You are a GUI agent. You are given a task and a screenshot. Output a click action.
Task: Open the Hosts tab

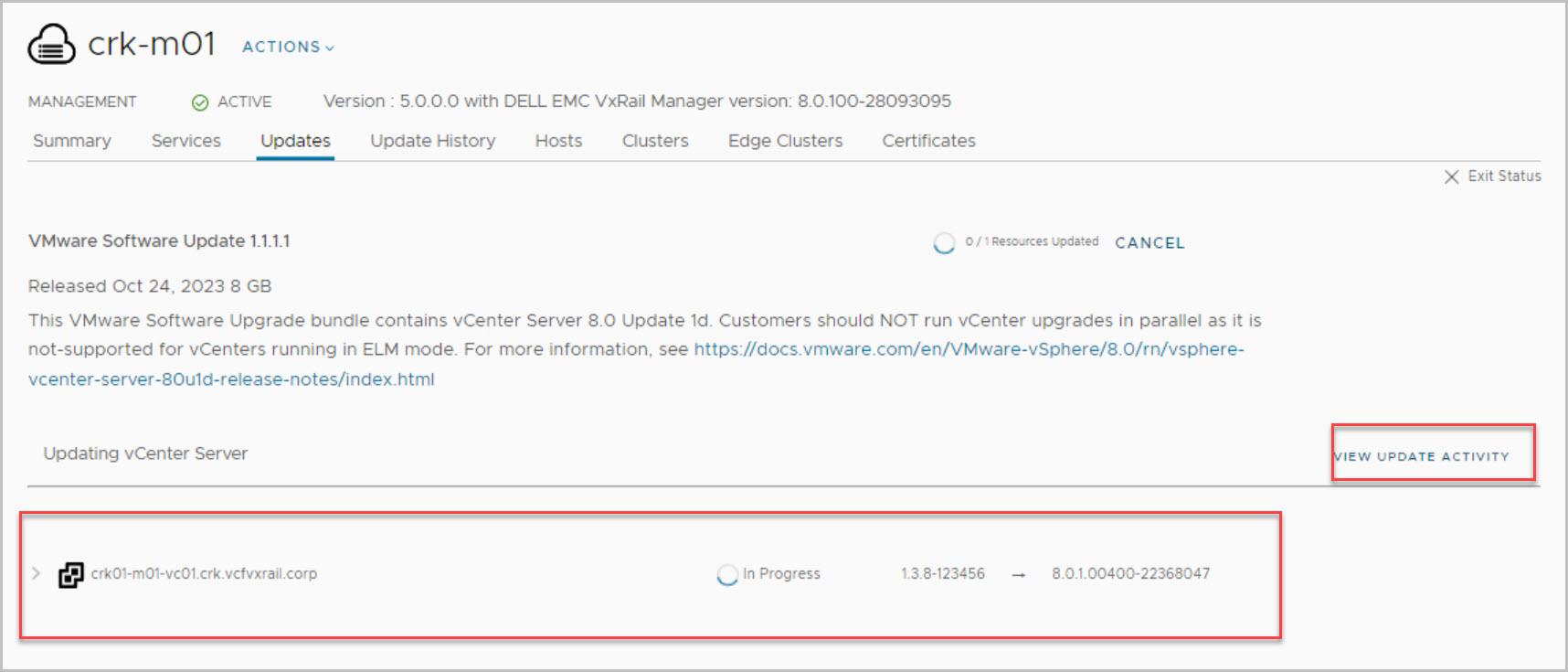tap(558, 141)
